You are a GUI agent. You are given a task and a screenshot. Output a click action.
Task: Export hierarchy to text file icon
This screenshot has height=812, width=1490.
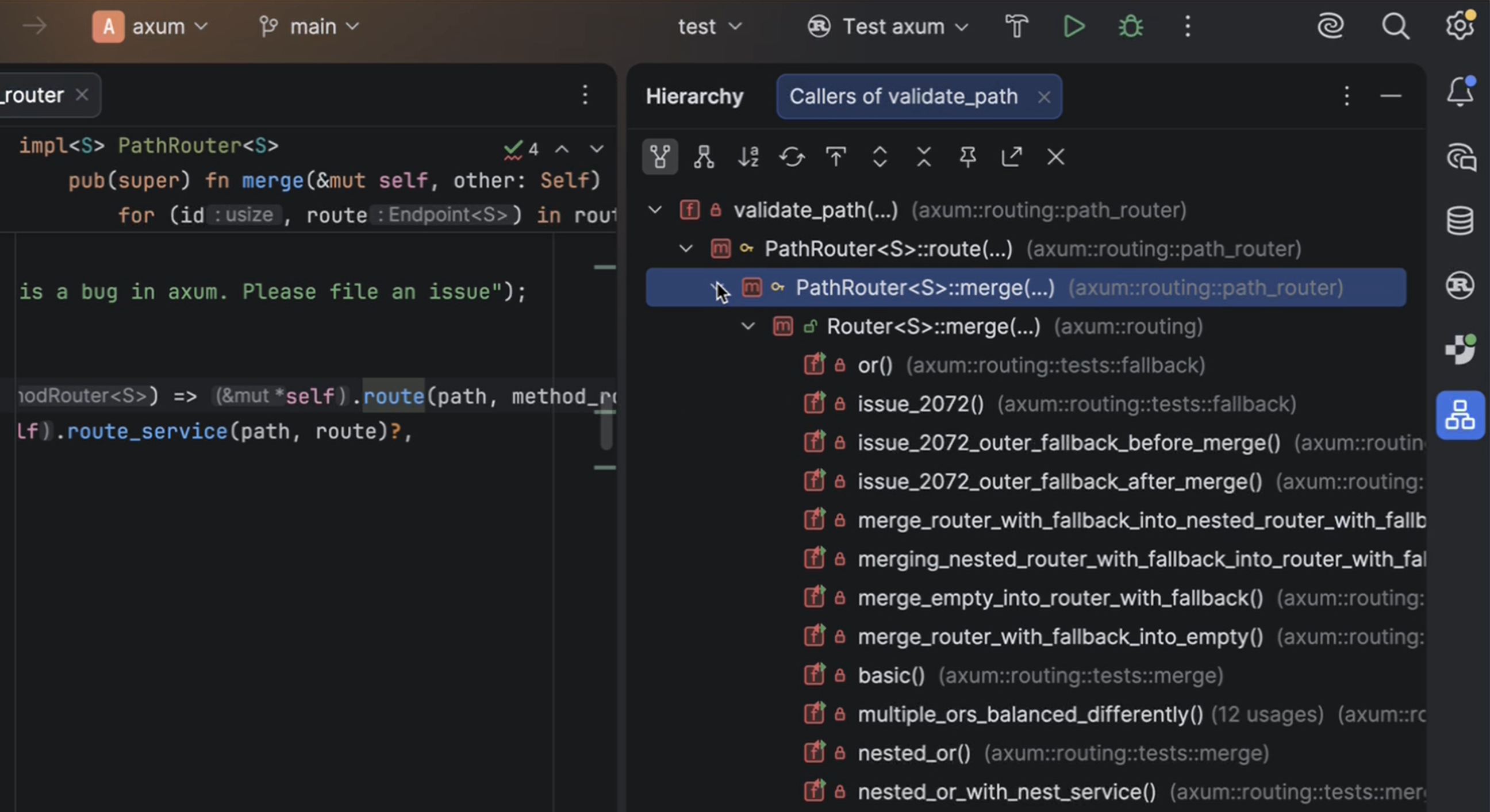[1012, 157]
